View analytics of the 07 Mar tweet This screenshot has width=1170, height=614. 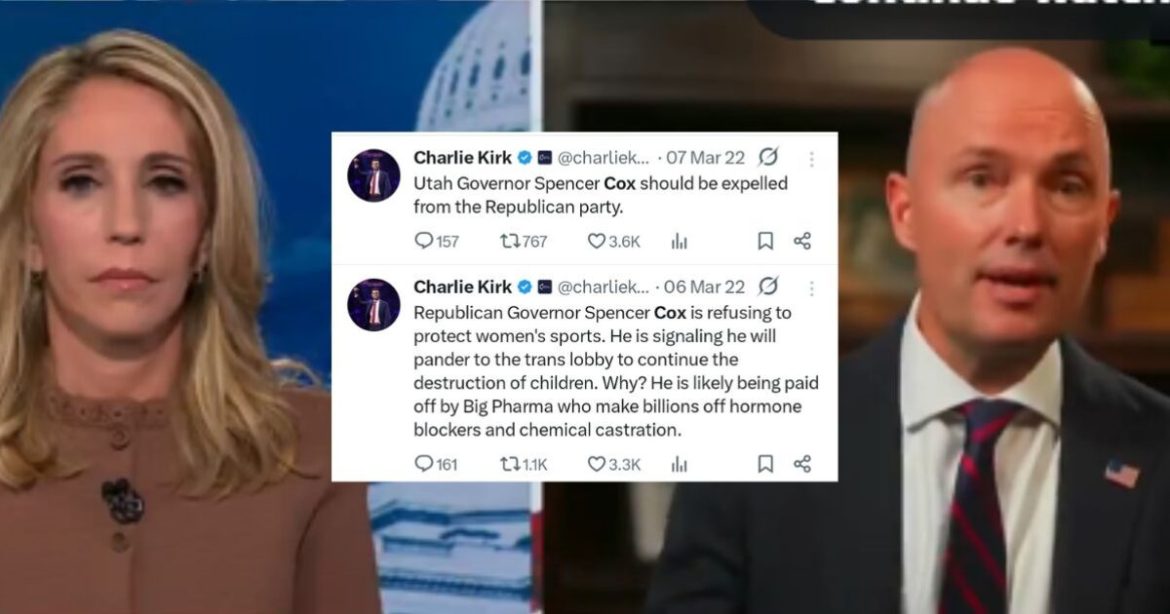(679, 241)
